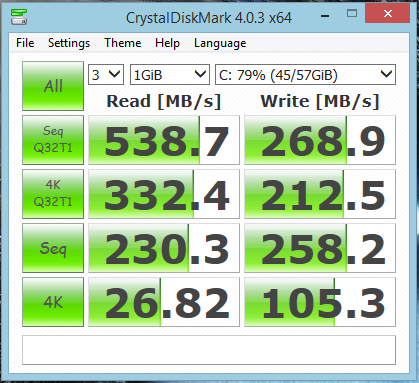Minimize the CrystalDiskMark window

click(x=325, y=15)
